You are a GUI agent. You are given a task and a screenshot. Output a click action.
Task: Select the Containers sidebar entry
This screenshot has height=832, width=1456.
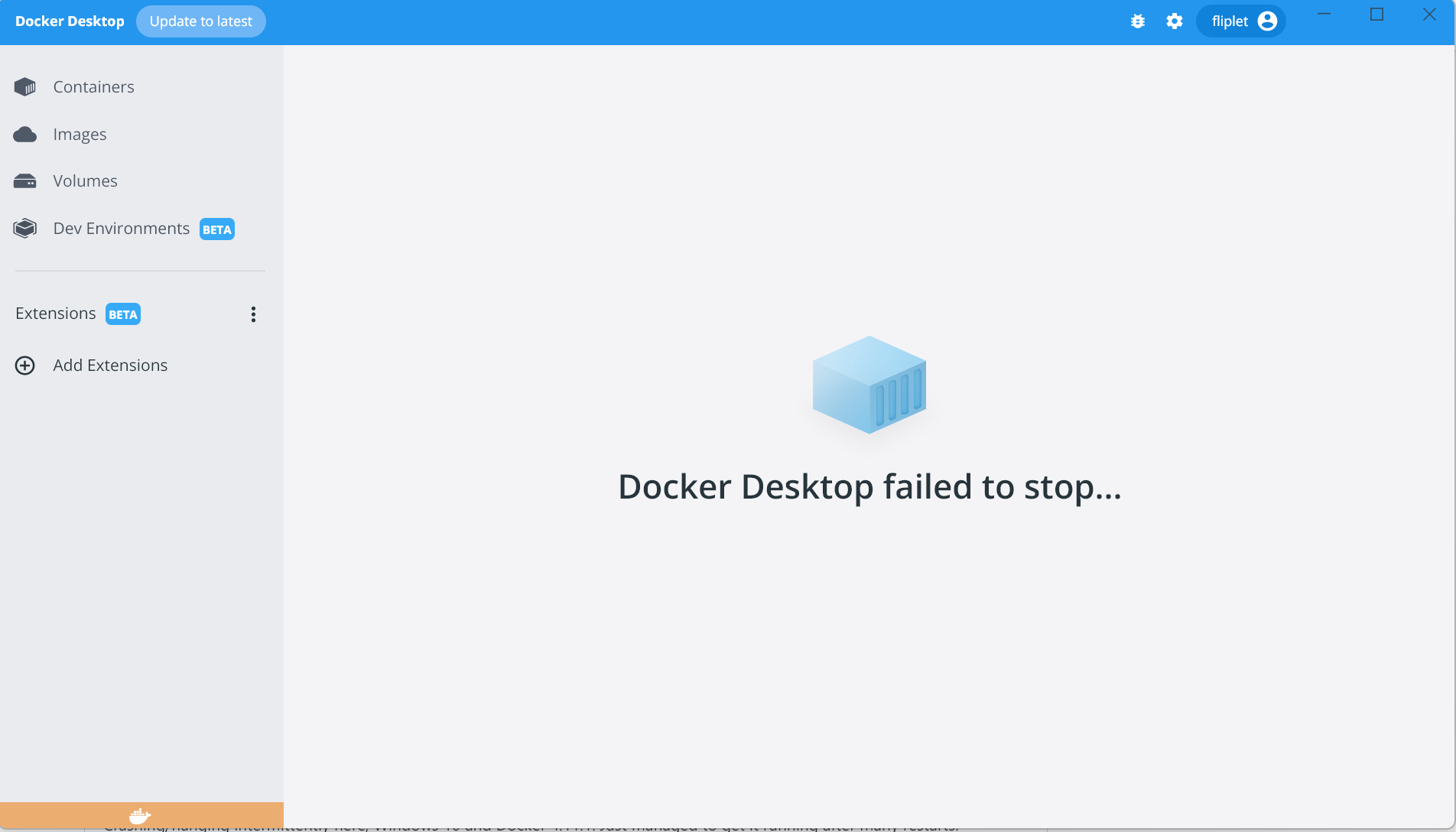(x=93, y=86)
